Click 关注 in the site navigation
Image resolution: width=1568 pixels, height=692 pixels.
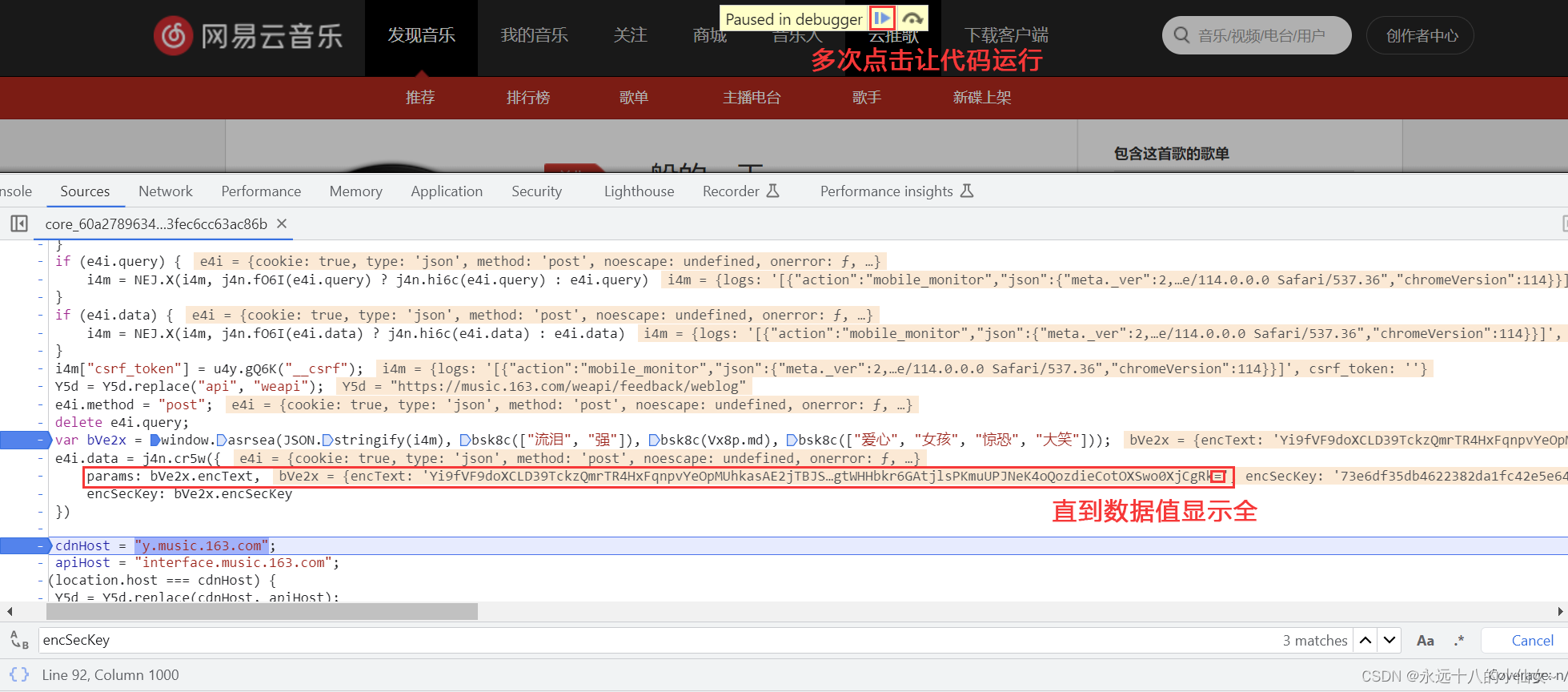tap(630, 35)
